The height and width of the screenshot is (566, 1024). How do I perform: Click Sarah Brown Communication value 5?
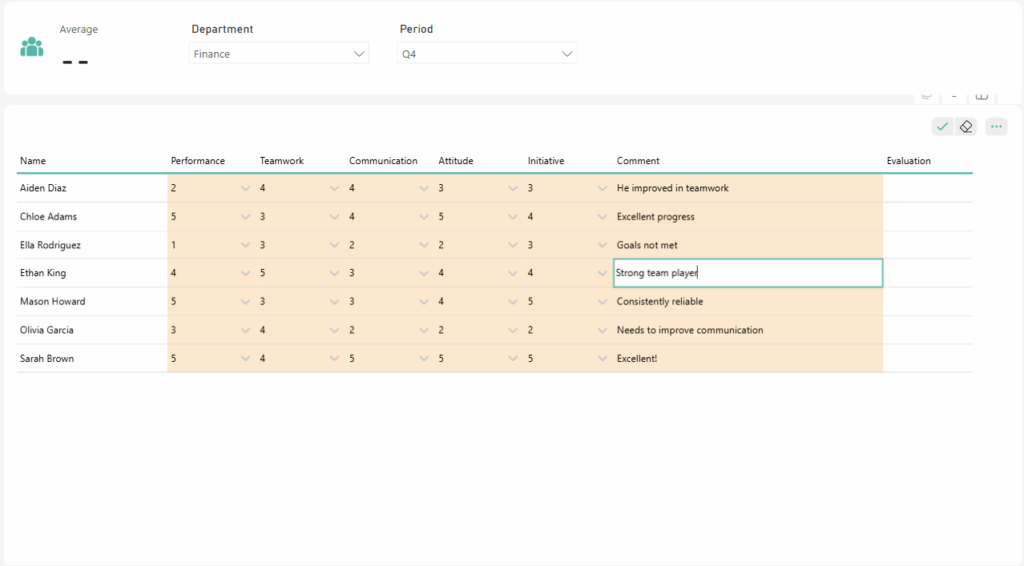352,358
